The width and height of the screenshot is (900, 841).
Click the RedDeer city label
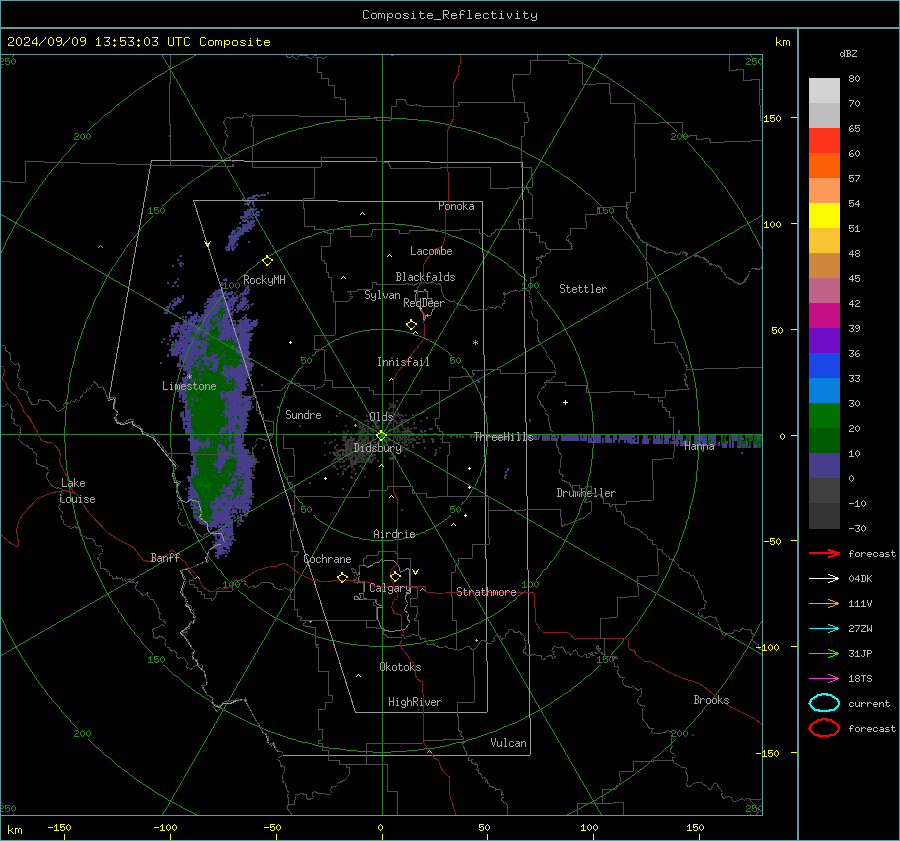pos(424,303)
